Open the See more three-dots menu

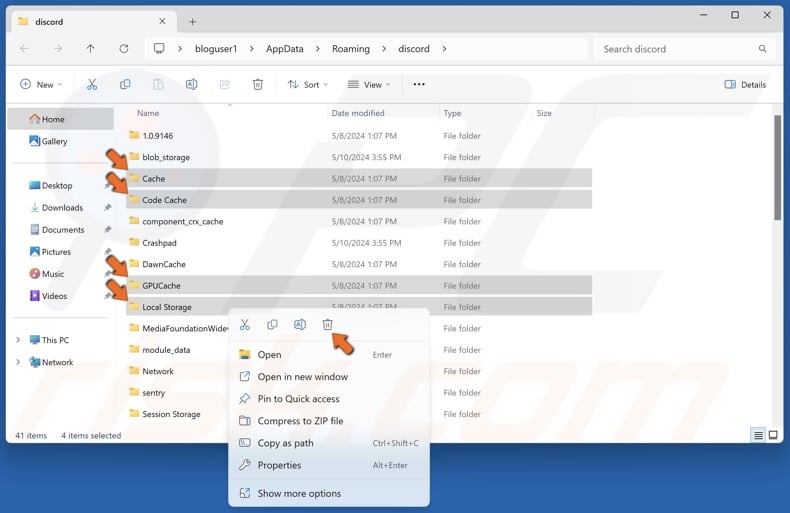[419, 85]
